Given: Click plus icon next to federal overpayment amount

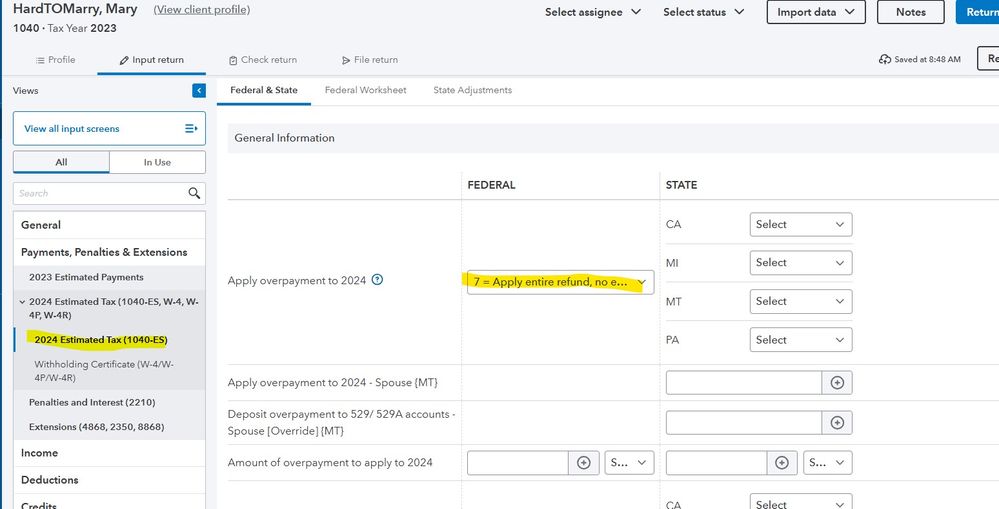Looking at the screenshot, I should click(x=583, y=463).
